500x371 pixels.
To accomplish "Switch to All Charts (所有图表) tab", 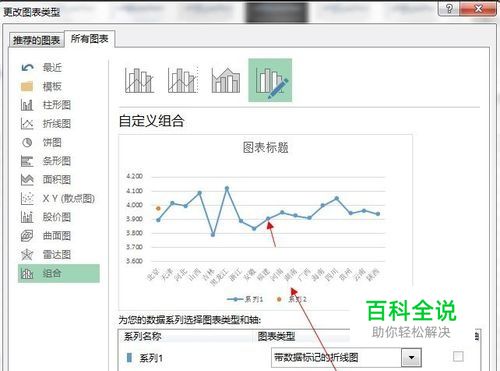I will pyautogui.click(x=90, y=39).
